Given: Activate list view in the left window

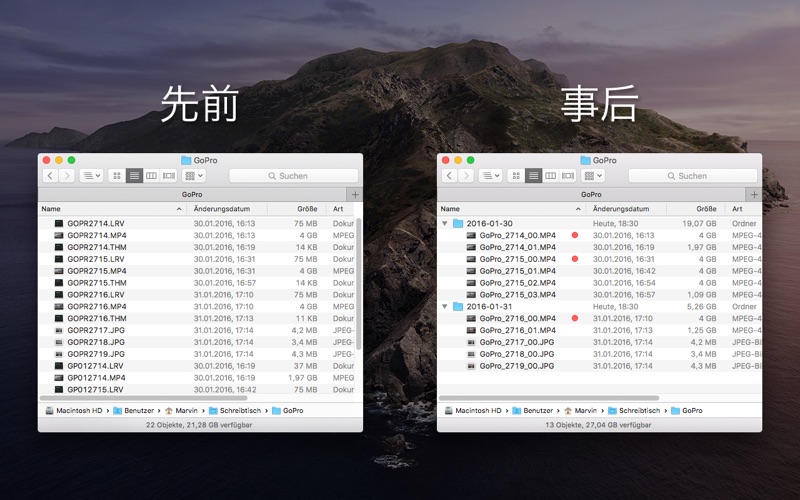Looking at the screenshot, I should coord(134,176).
